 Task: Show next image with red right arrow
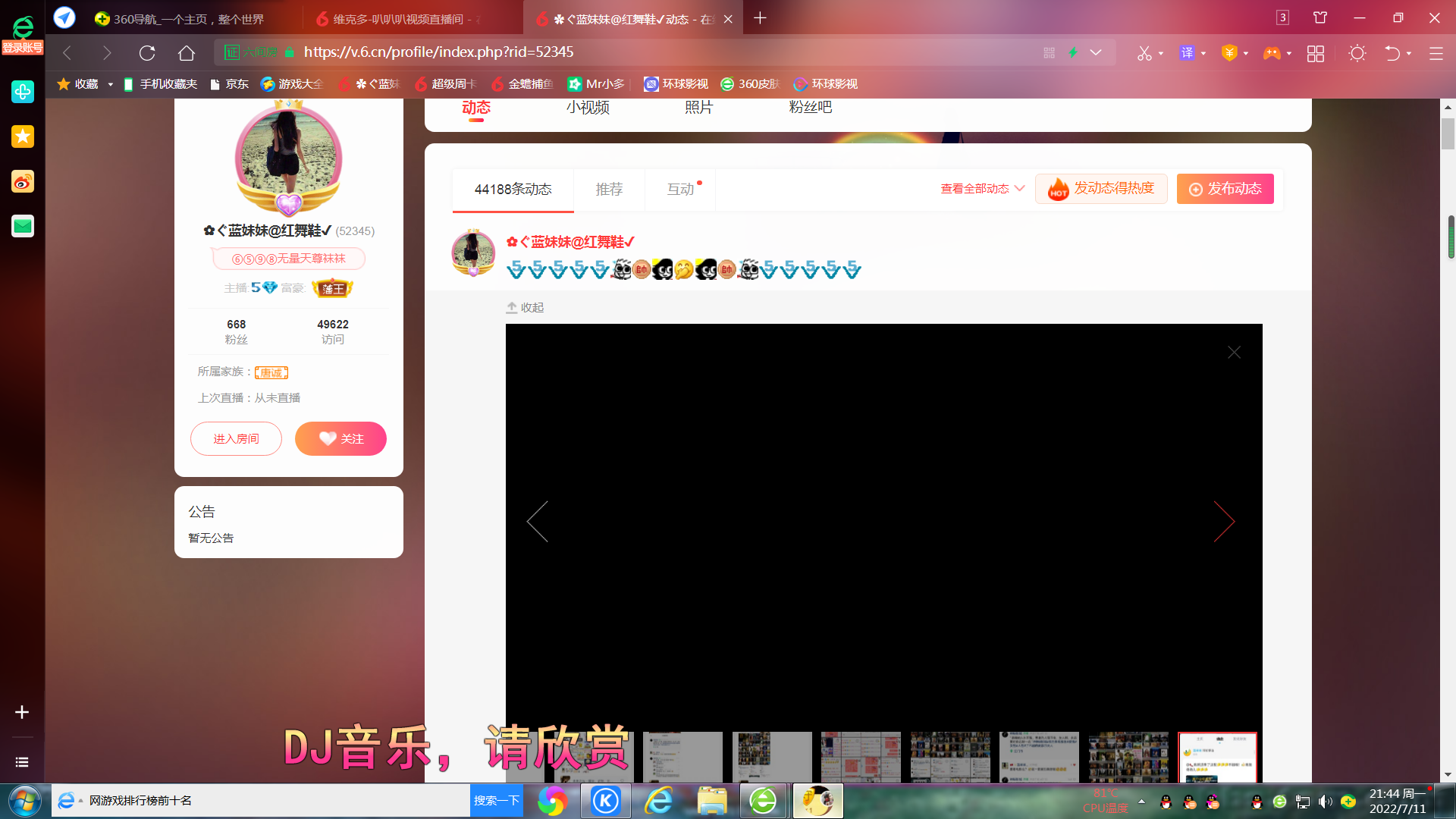pyautogui.click(x=1225, y=522)
